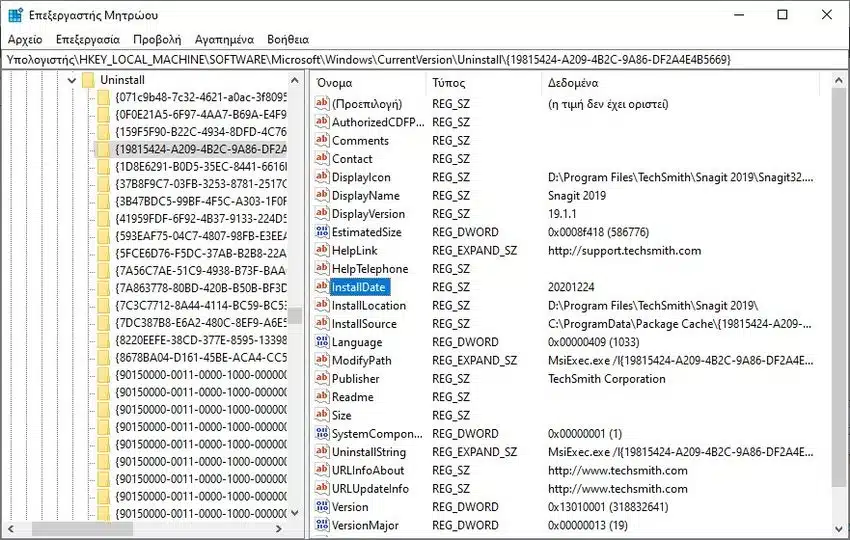The height and width of the screenshot is (540, 850).
Task: Open the Αγαπημένα menu
Action: click(224, 39)
